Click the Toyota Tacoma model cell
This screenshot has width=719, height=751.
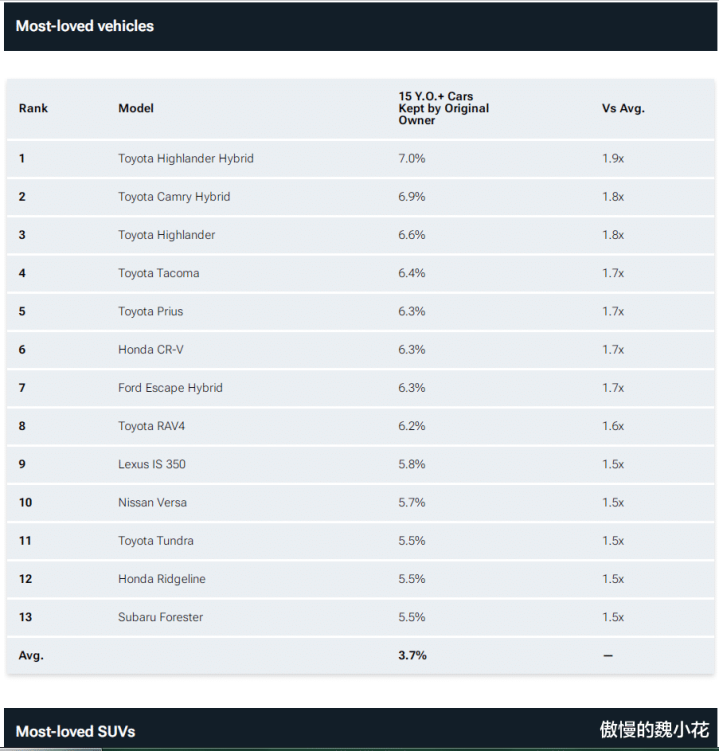tap(158, 273)
